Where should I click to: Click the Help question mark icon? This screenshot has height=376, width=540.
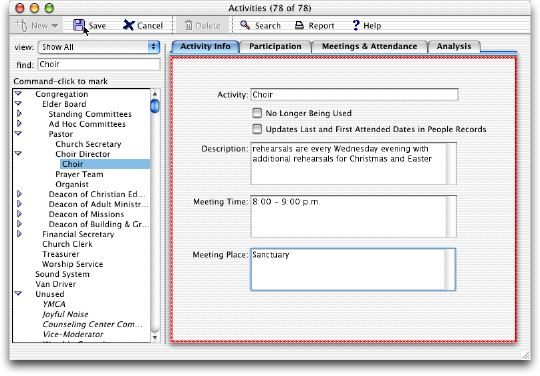coord(356,25)
